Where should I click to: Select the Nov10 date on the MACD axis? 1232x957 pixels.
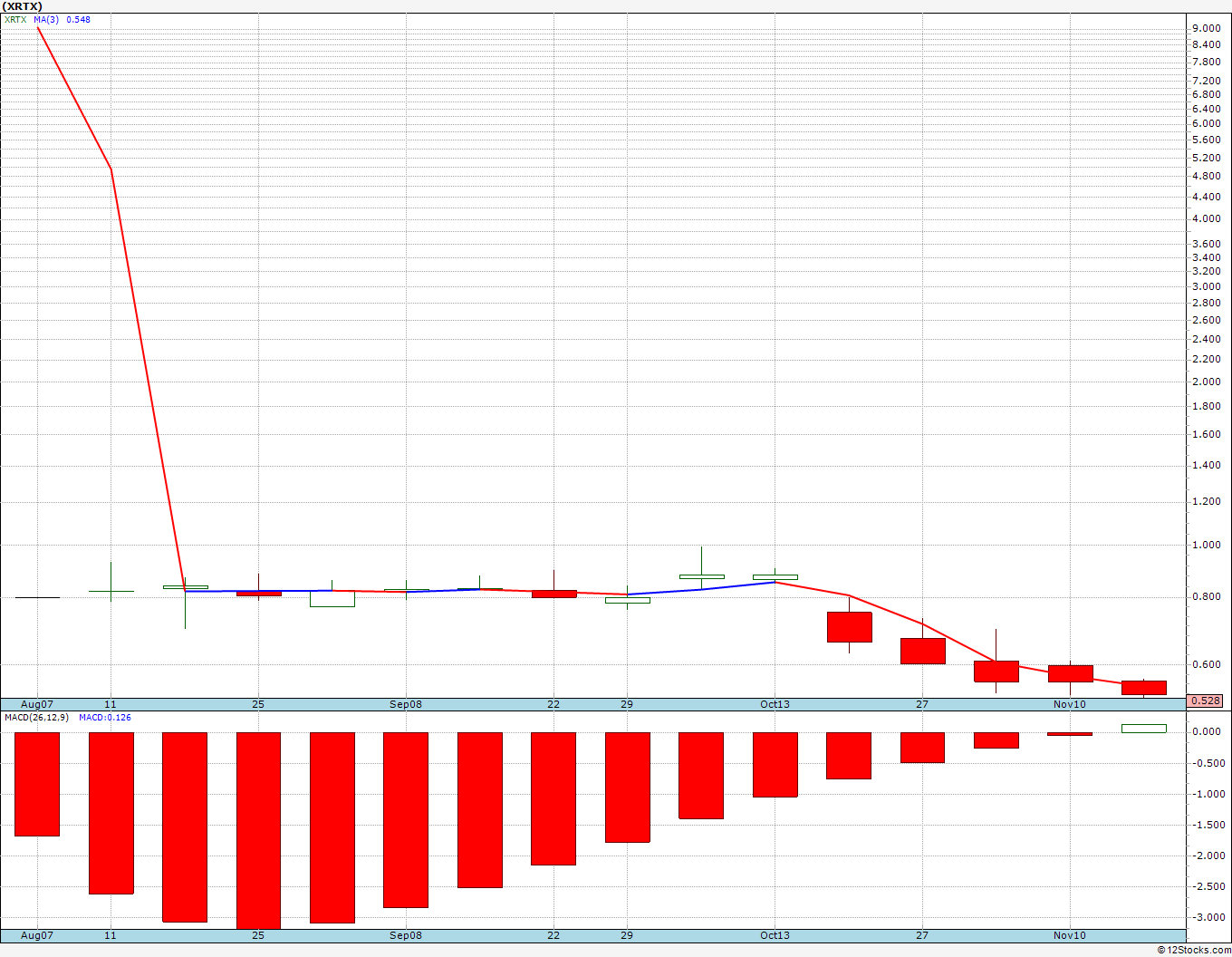tap(1070, 935)
